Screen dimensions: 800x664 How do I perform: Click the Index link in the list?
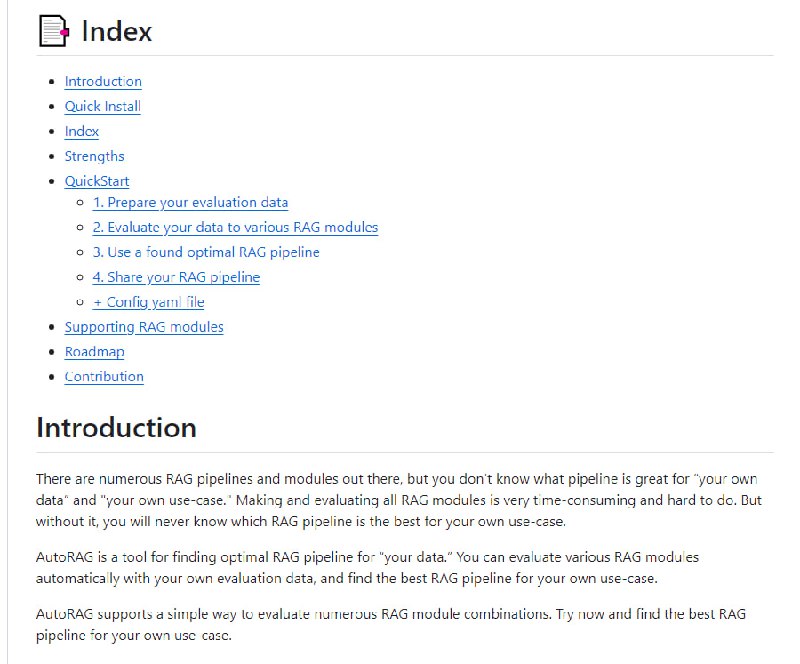(x=82, y=132)
